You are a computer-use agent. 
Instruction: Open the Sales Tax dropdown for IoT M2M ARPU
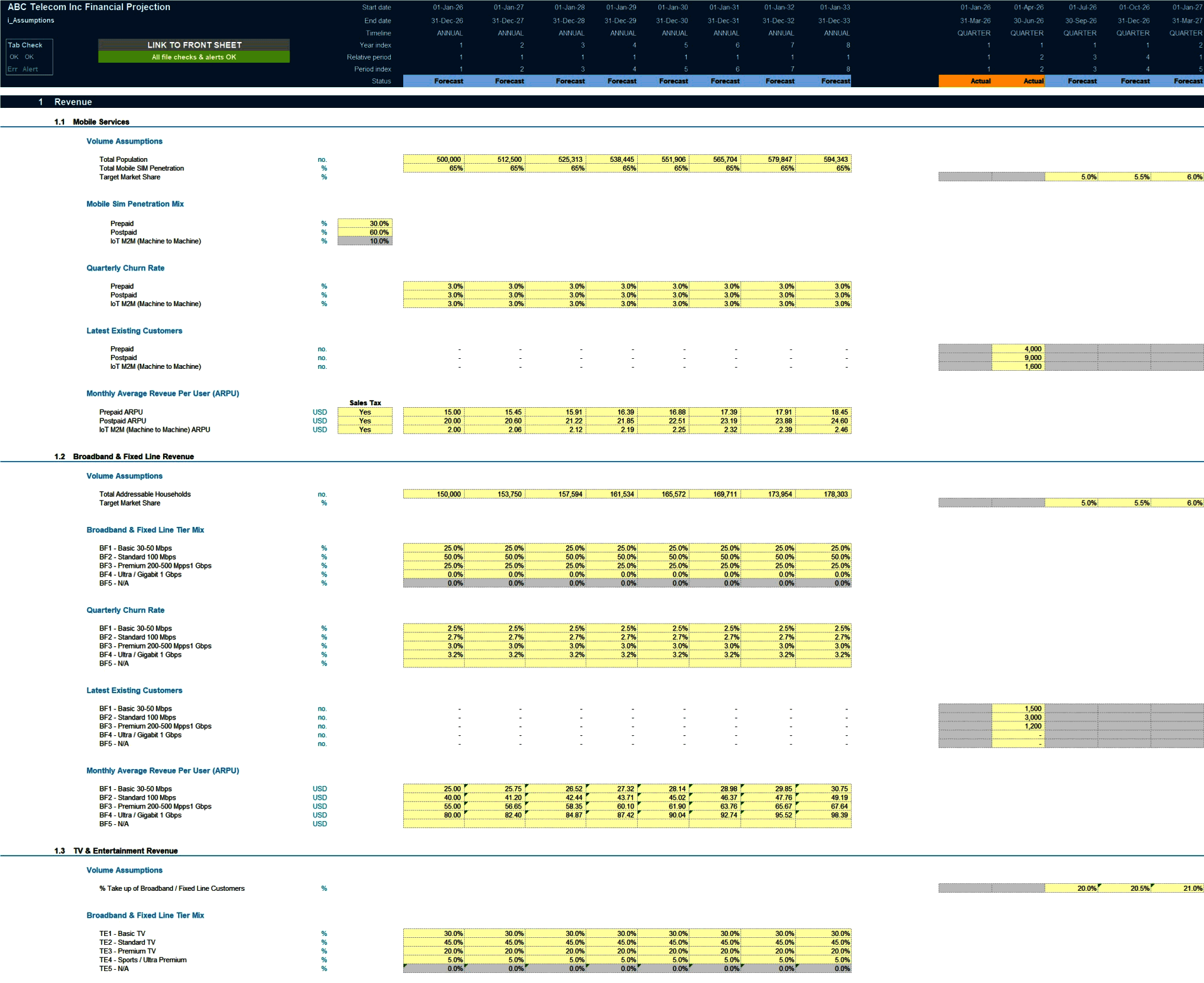coord(365,430)
